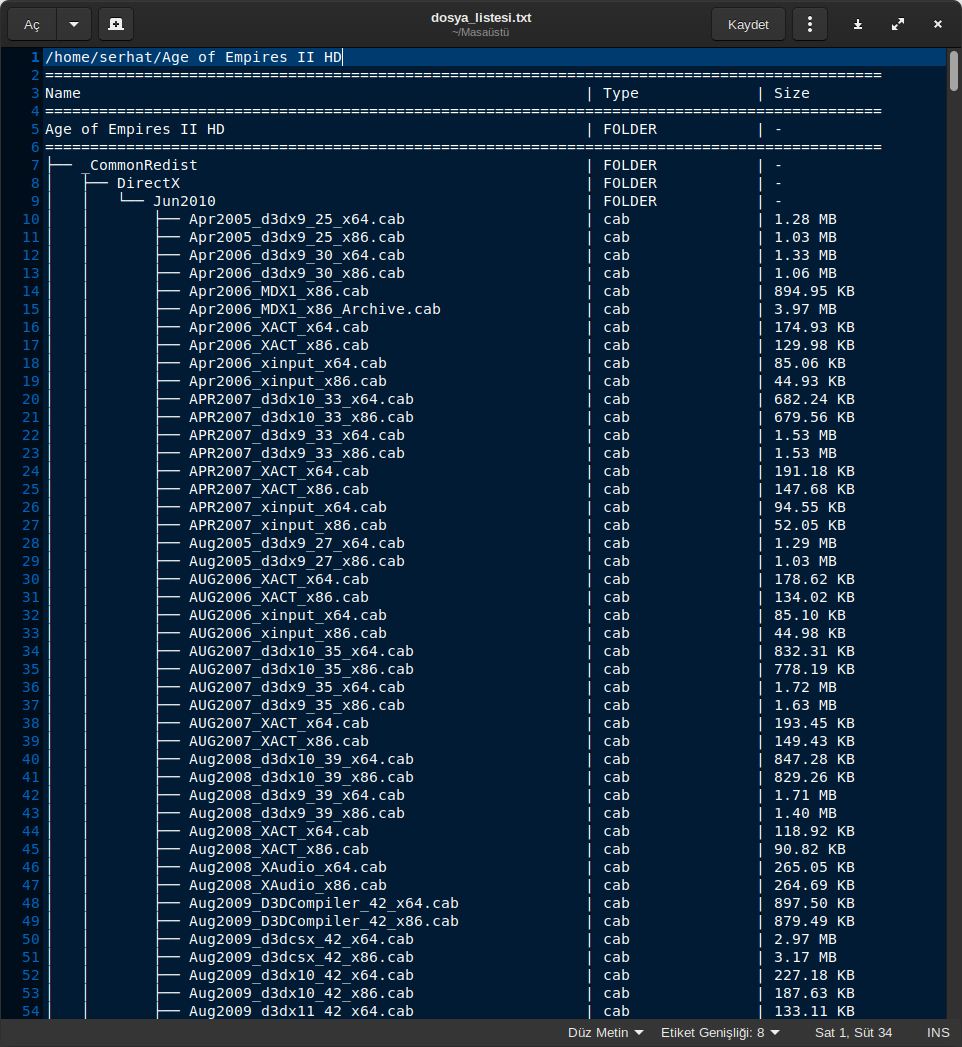The width and height of the screenshot is (962, 1047).
Task: Click the dosya_listesi.txt title in header
Action: (480, 18)
